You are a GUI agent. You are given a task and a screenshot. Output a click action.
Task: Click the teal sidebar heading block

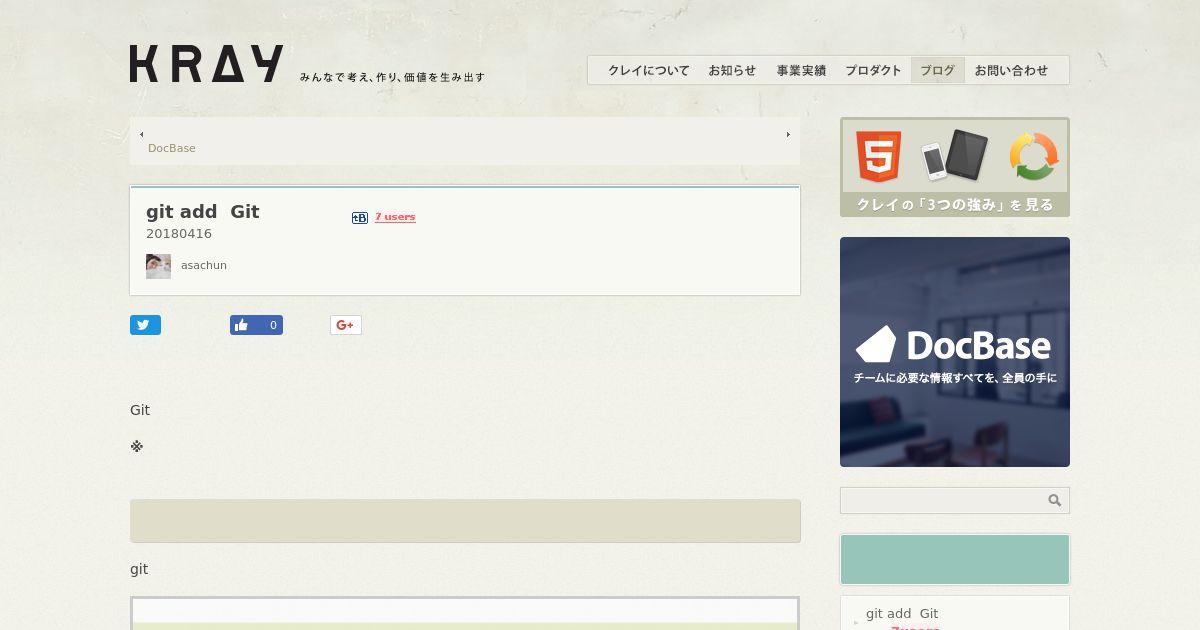(955, 559)
